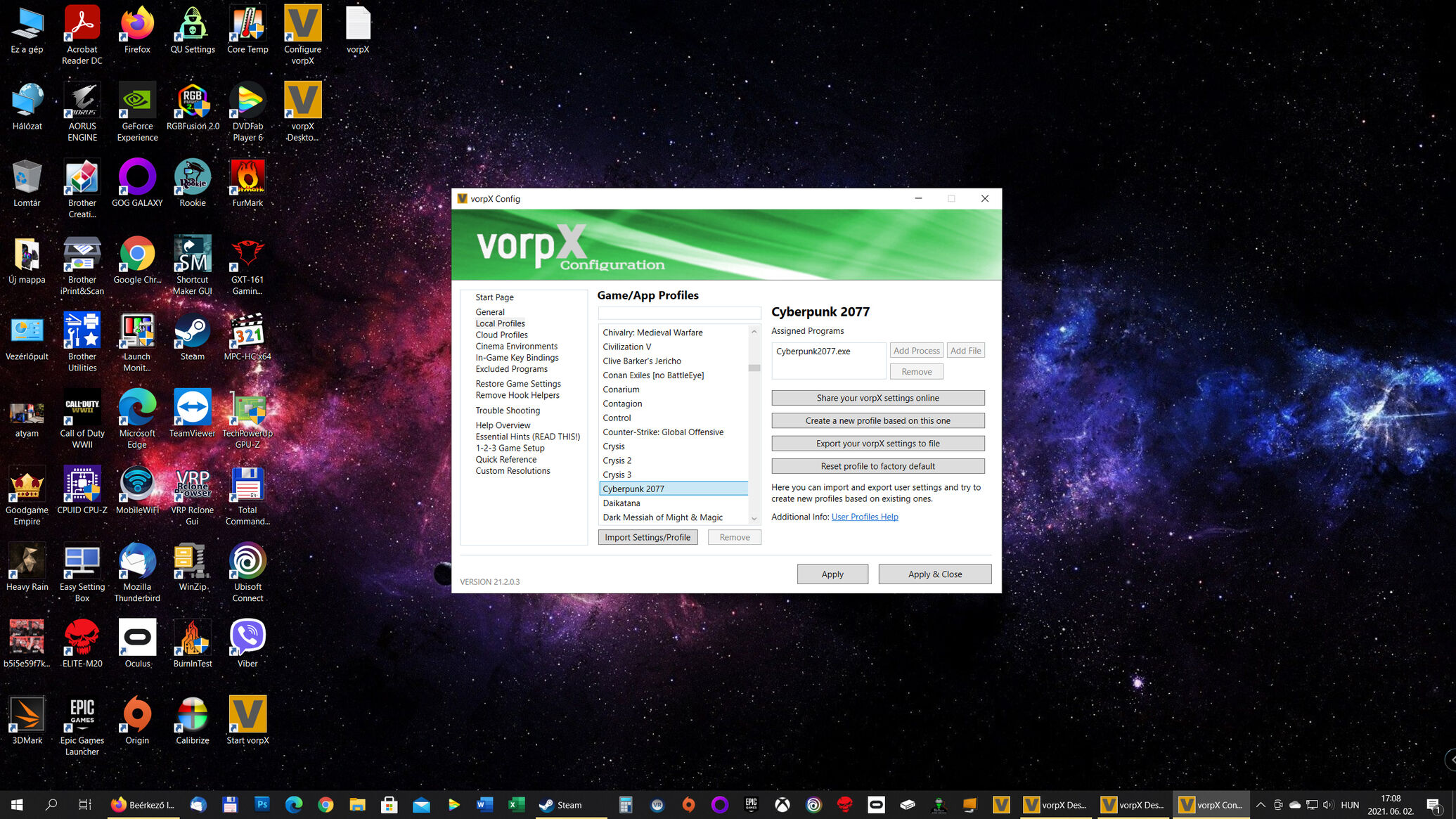The height and width of the screenshot is (819, 1456).
Task: Show hidden system tray icons
Action: point(1261,805)
